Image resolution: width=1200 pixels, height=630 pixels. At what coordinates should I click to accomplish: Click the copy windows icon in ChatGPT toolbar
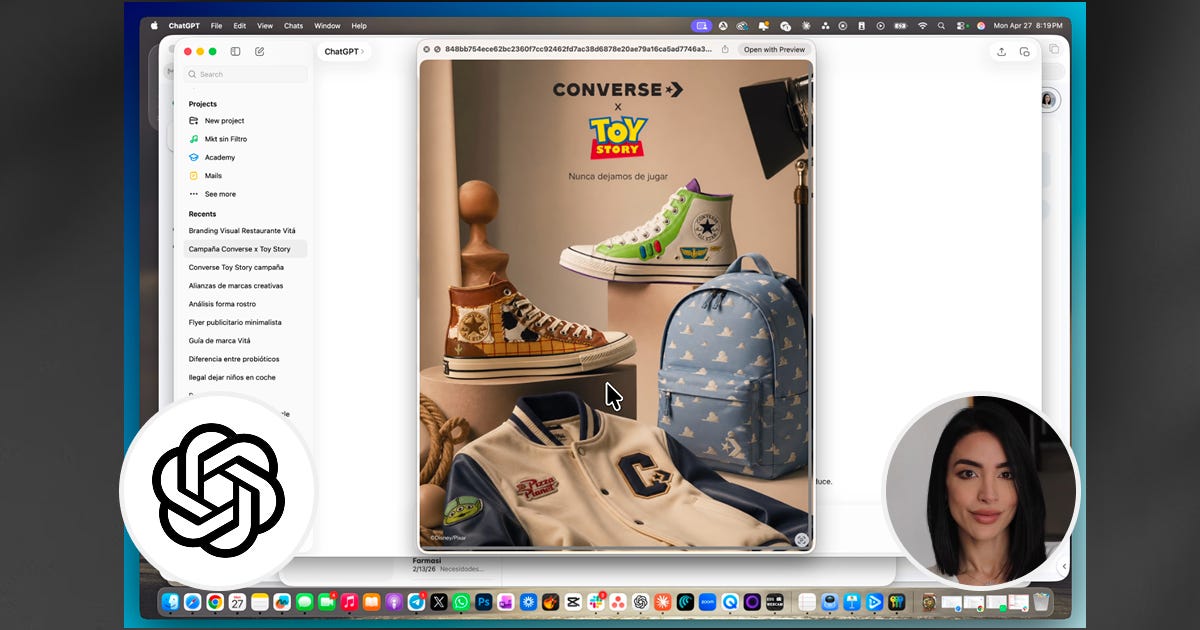1024,51
